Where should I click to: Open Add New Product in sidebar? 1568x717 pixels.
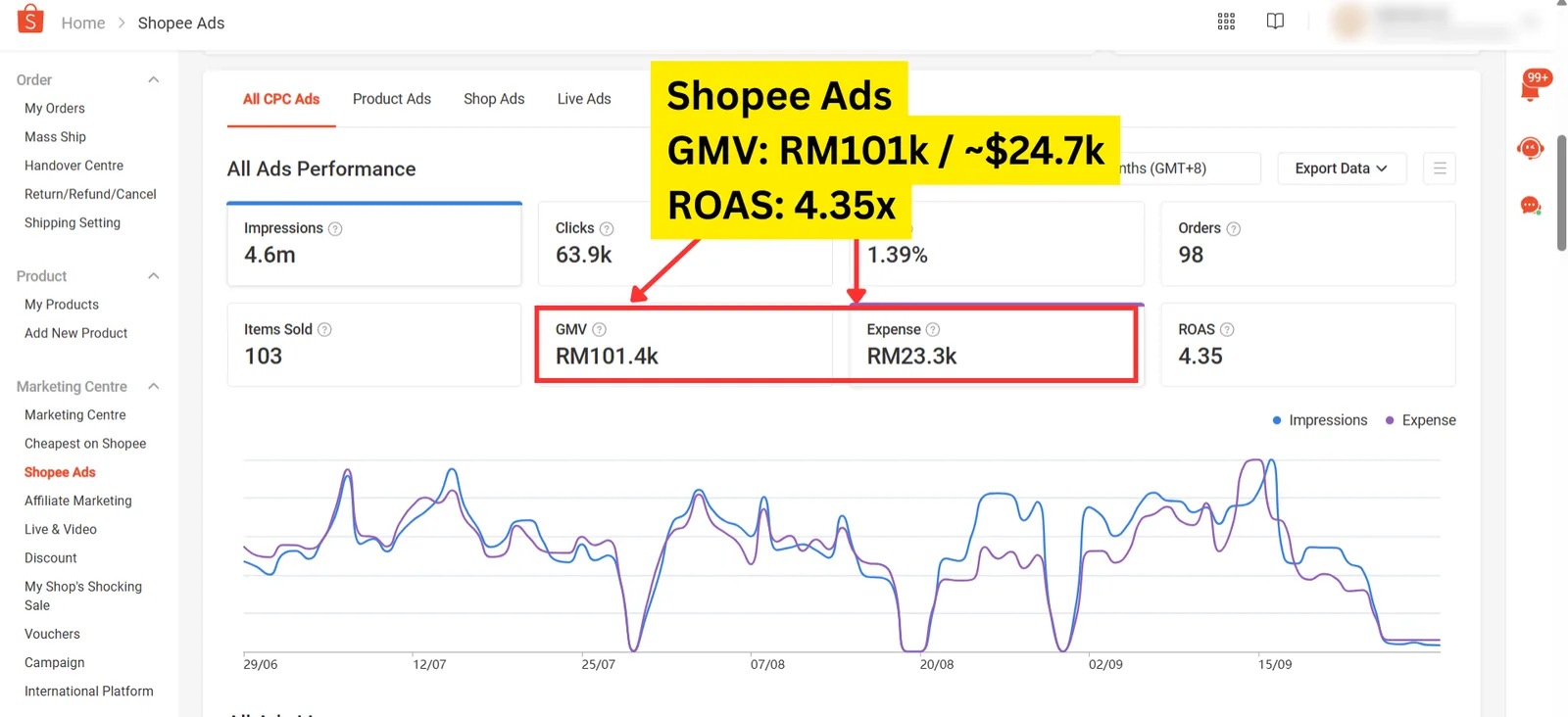click(x=76, y=333)
